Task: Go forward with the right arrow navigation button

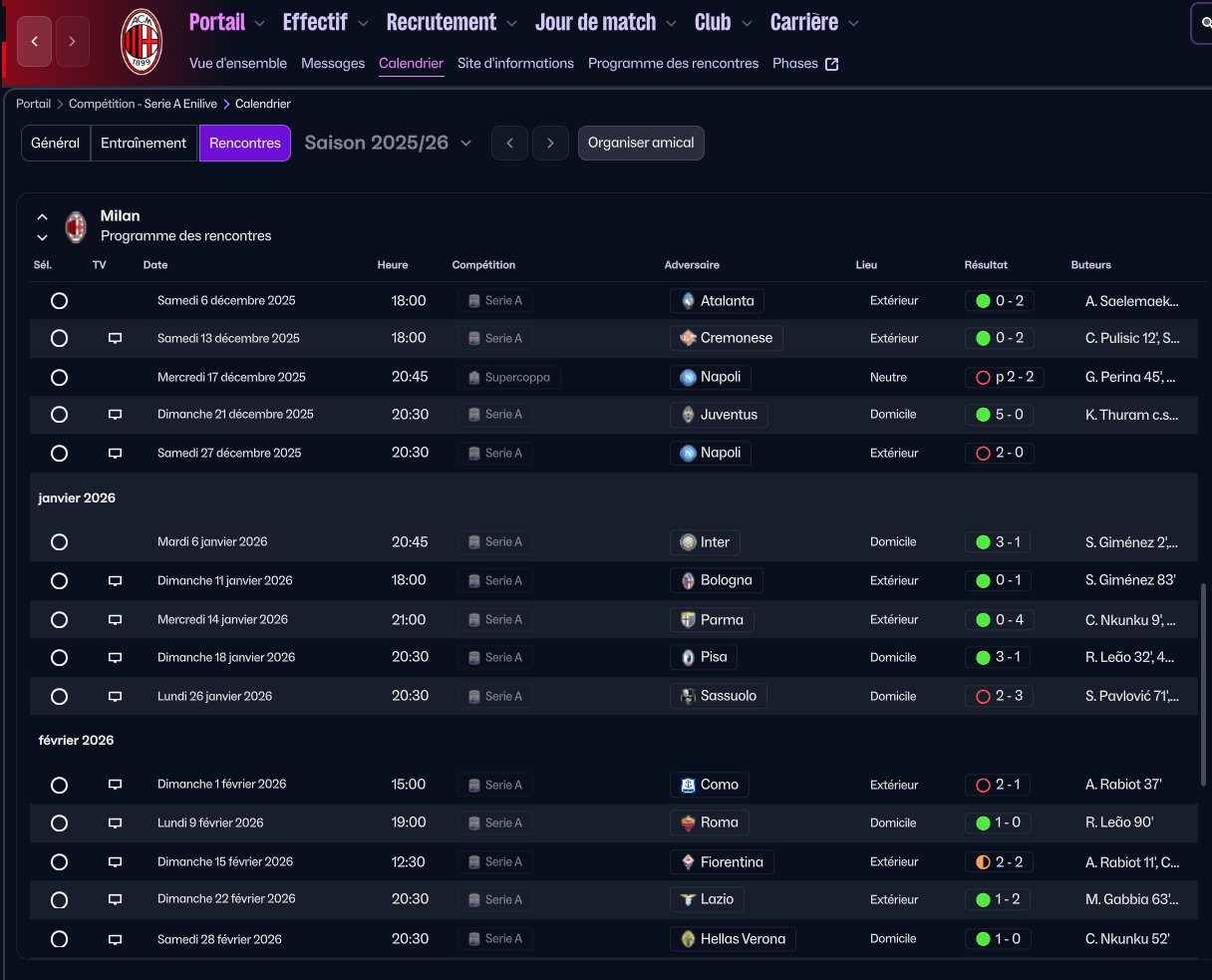Action: coord(72,42)
